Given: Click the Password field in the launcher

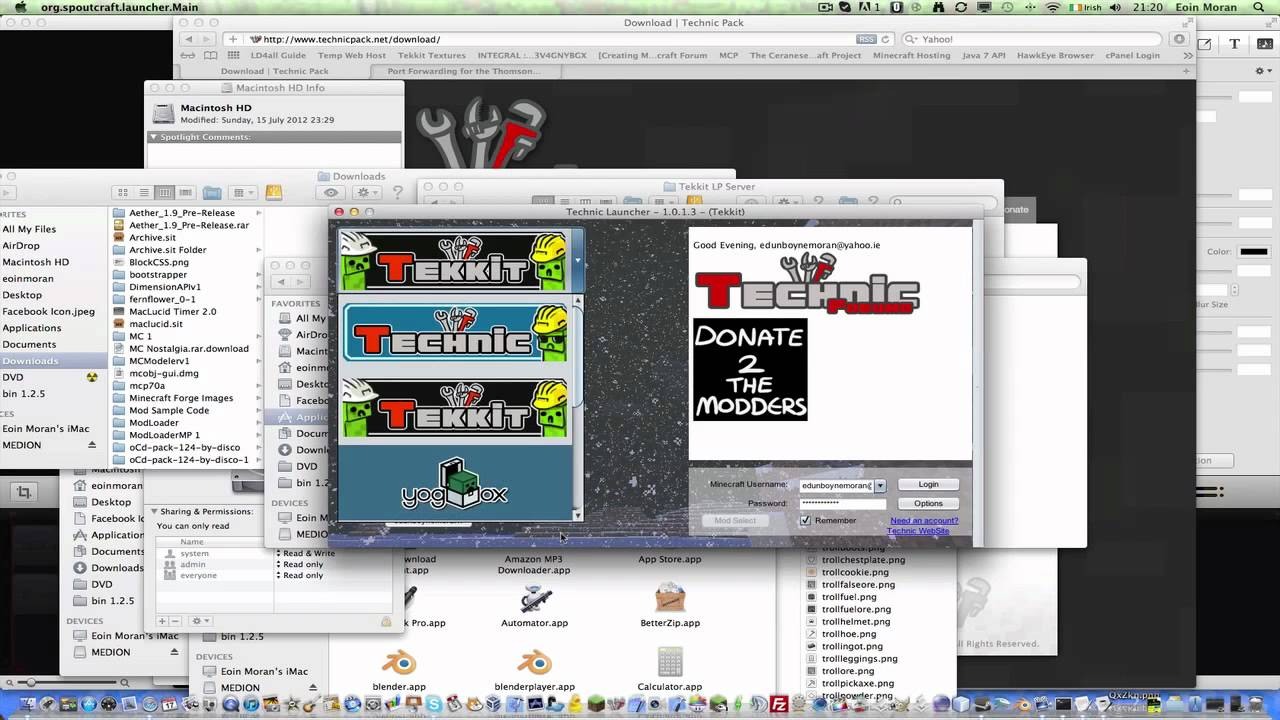Looking at the screenshot, I should (x=842, y=503).
